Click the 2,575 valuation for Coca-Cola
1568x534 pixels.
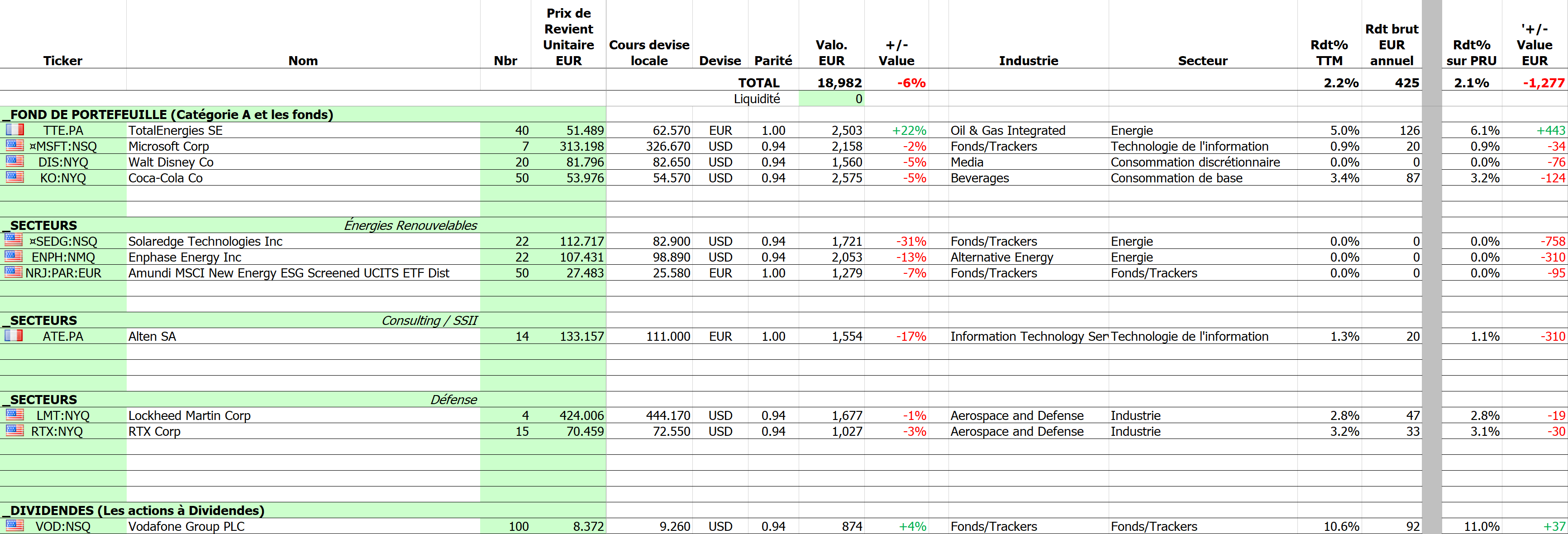point(831,177)
